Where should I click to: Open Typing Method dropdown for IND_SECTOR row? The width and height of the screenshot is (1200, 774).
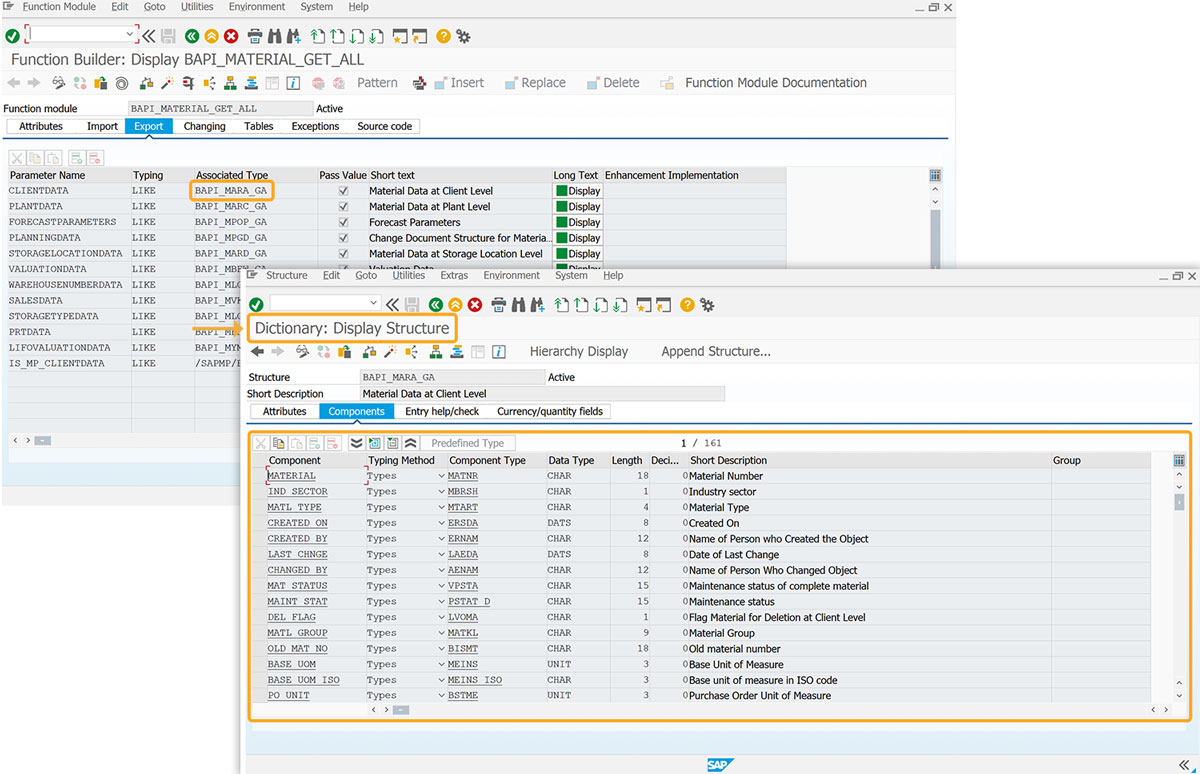441,492
